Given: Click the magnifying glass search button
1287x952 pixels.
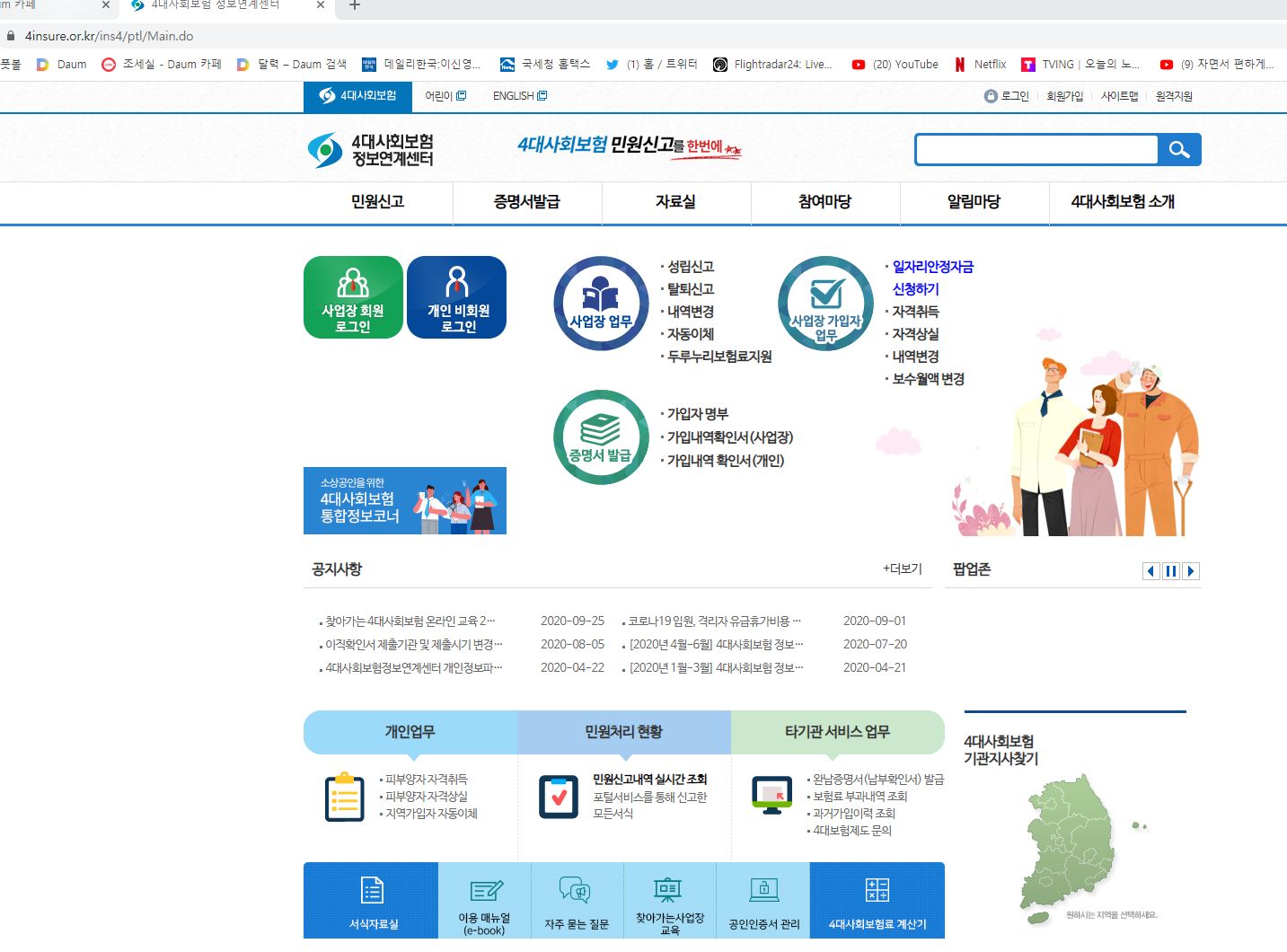Looking at the screenshot, I should [x=1179, y=150].
